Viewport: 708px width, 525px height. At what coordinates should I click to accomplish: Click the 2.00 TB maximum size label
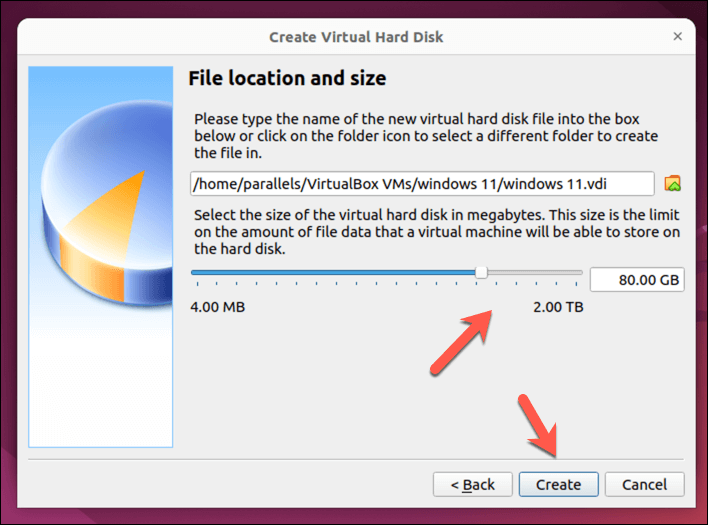tap(558, 306)
